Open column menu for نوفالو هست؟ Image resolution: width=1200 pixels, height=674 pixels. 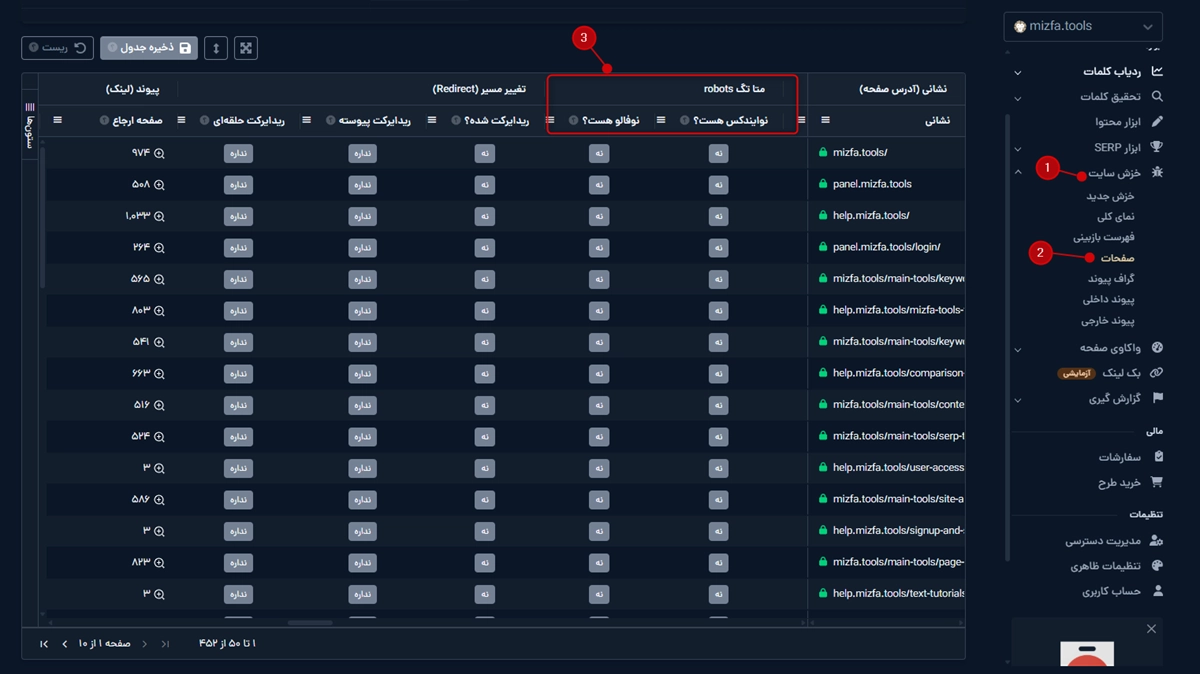pyautogui.click(x=550, y=120)
